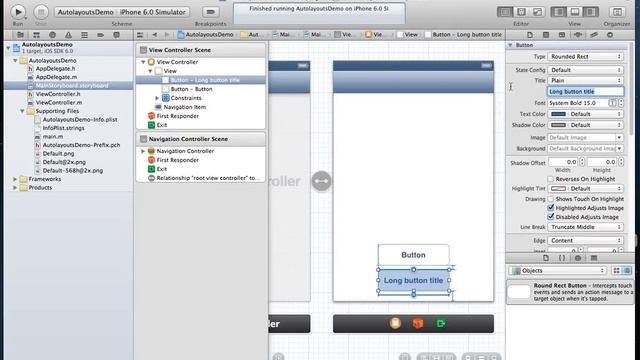Uncheck Disabled Adjusts Image
This screenshot has height=360, width=640.
coord(551,217)
